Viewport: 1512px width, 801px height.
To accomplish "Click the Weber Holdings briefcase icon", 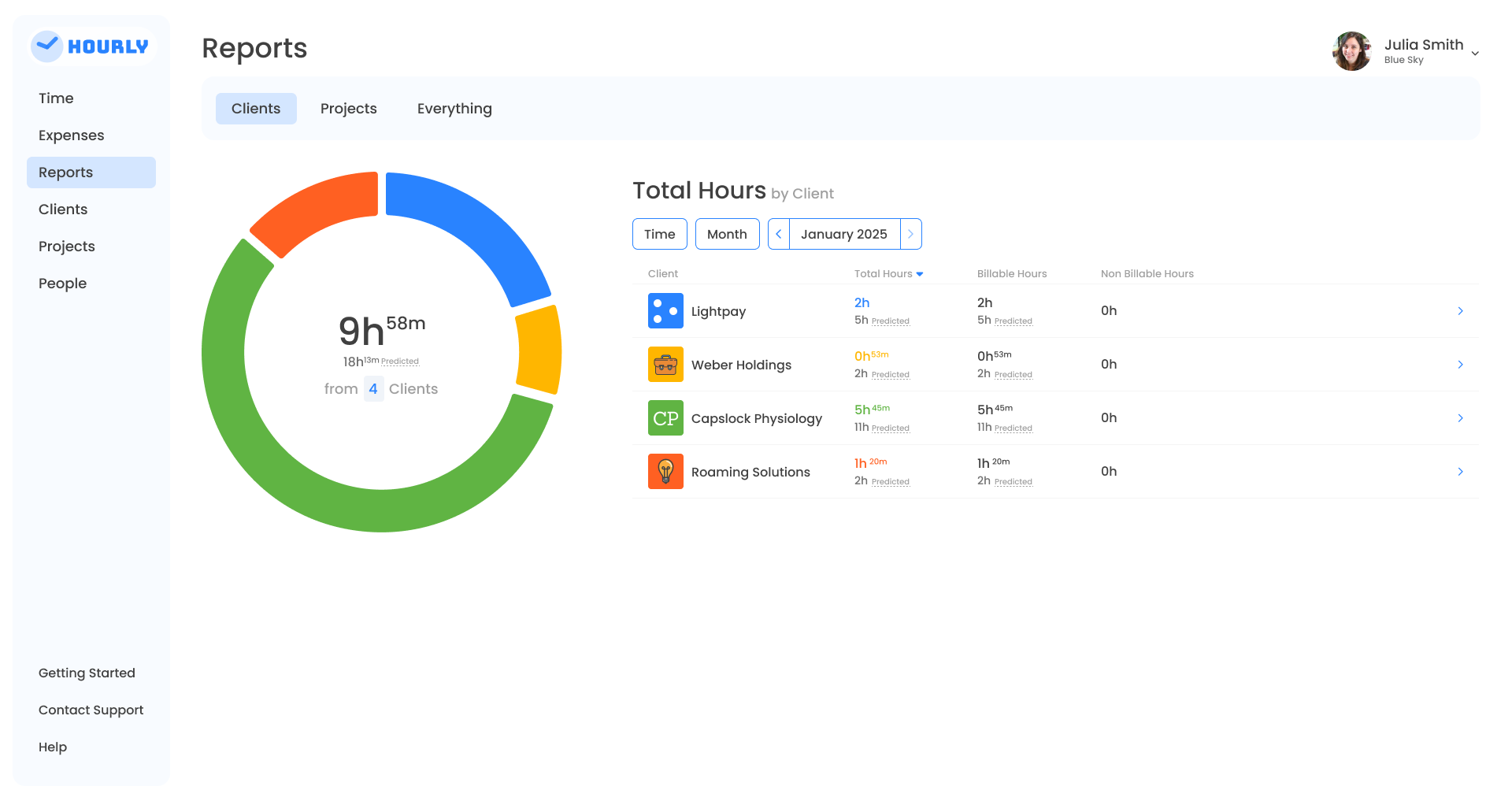I will coord(665,365).
